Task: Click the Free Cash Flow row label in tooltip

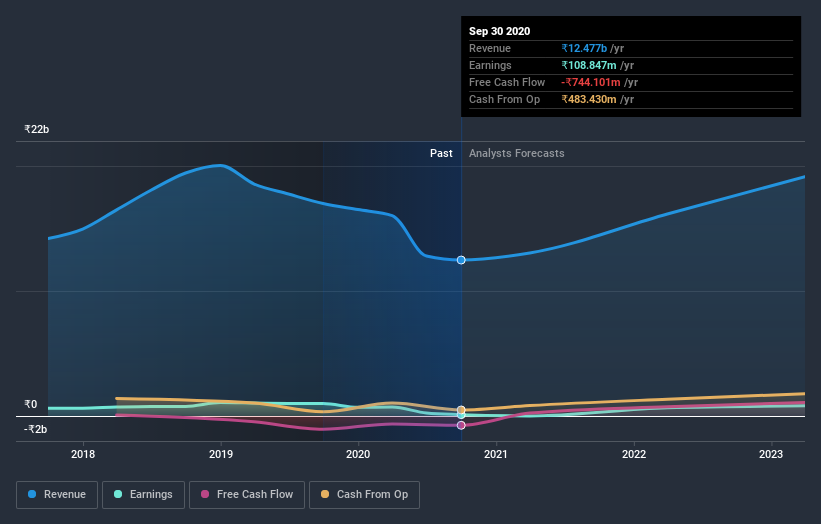Action: [507, 83]
